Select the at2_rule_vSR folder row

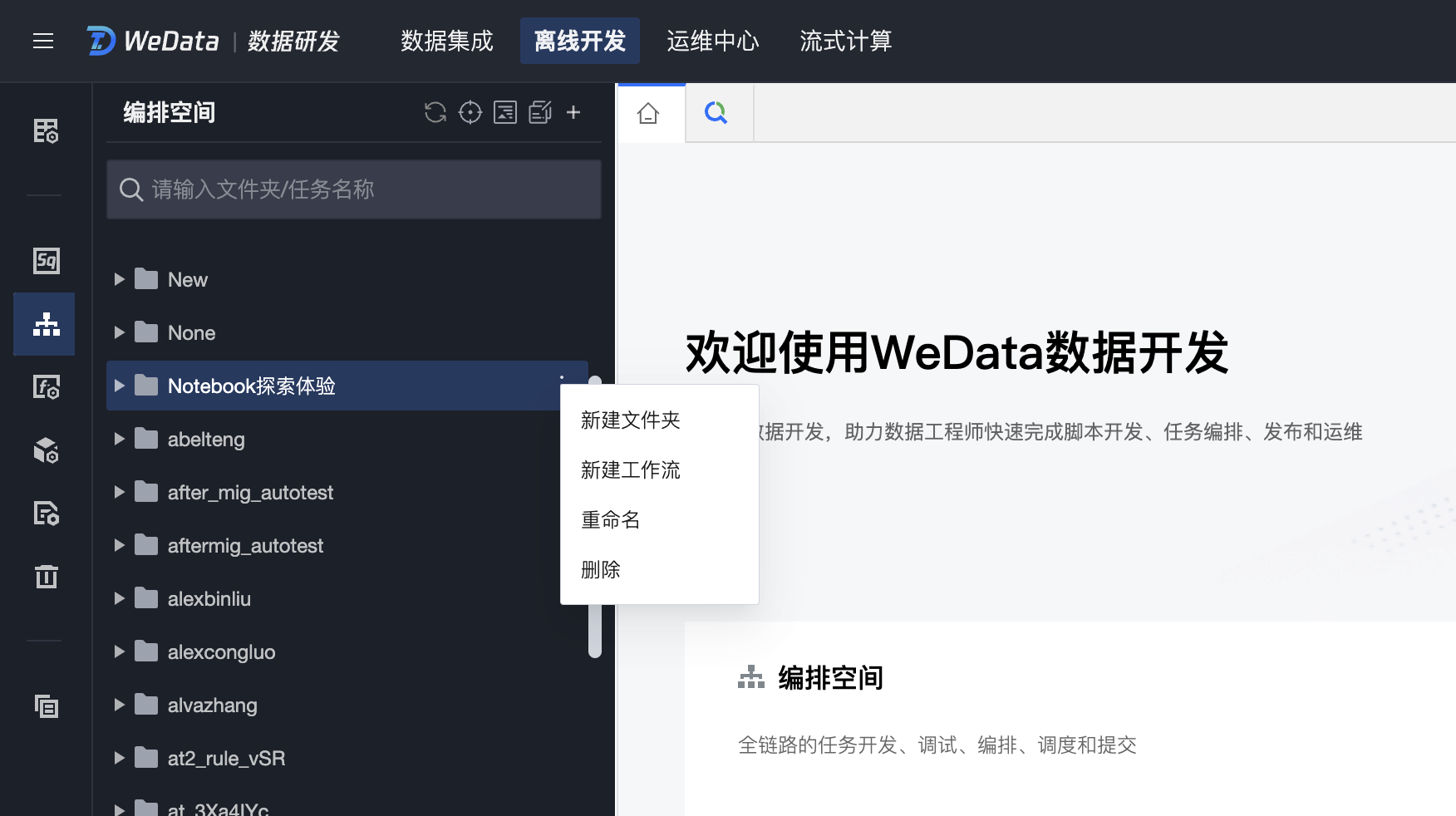[347, 758]
